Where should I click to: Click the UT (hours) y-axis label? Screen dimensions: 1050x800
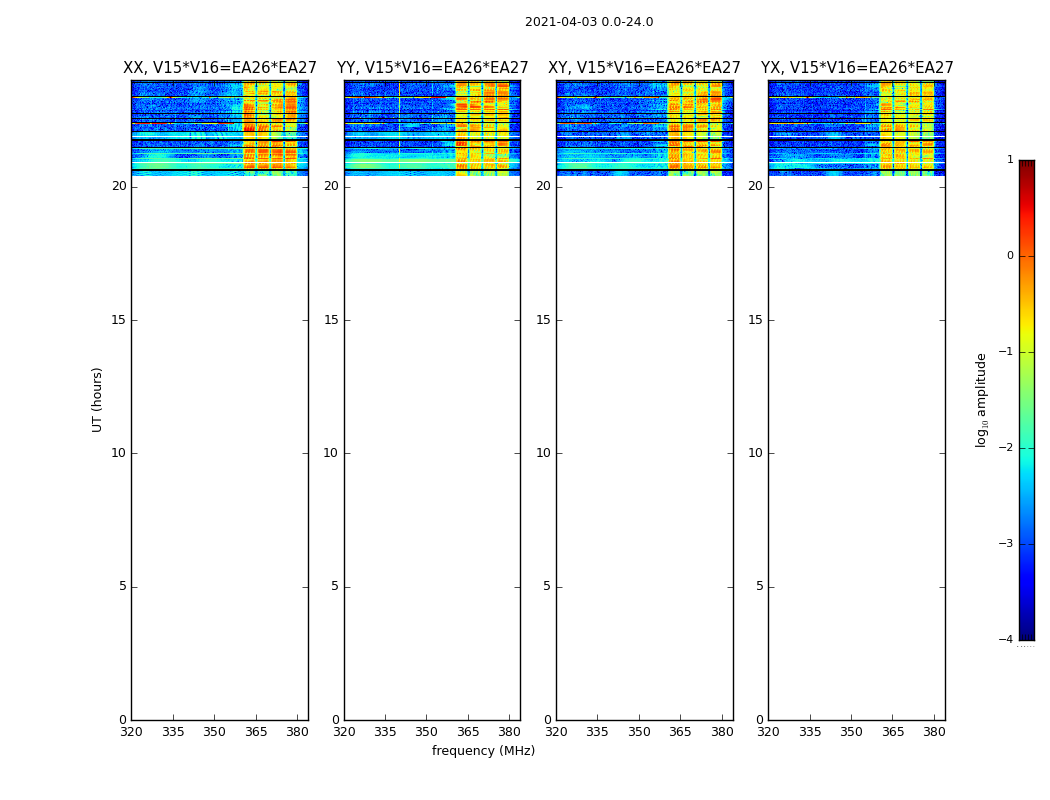coord(97,399)
